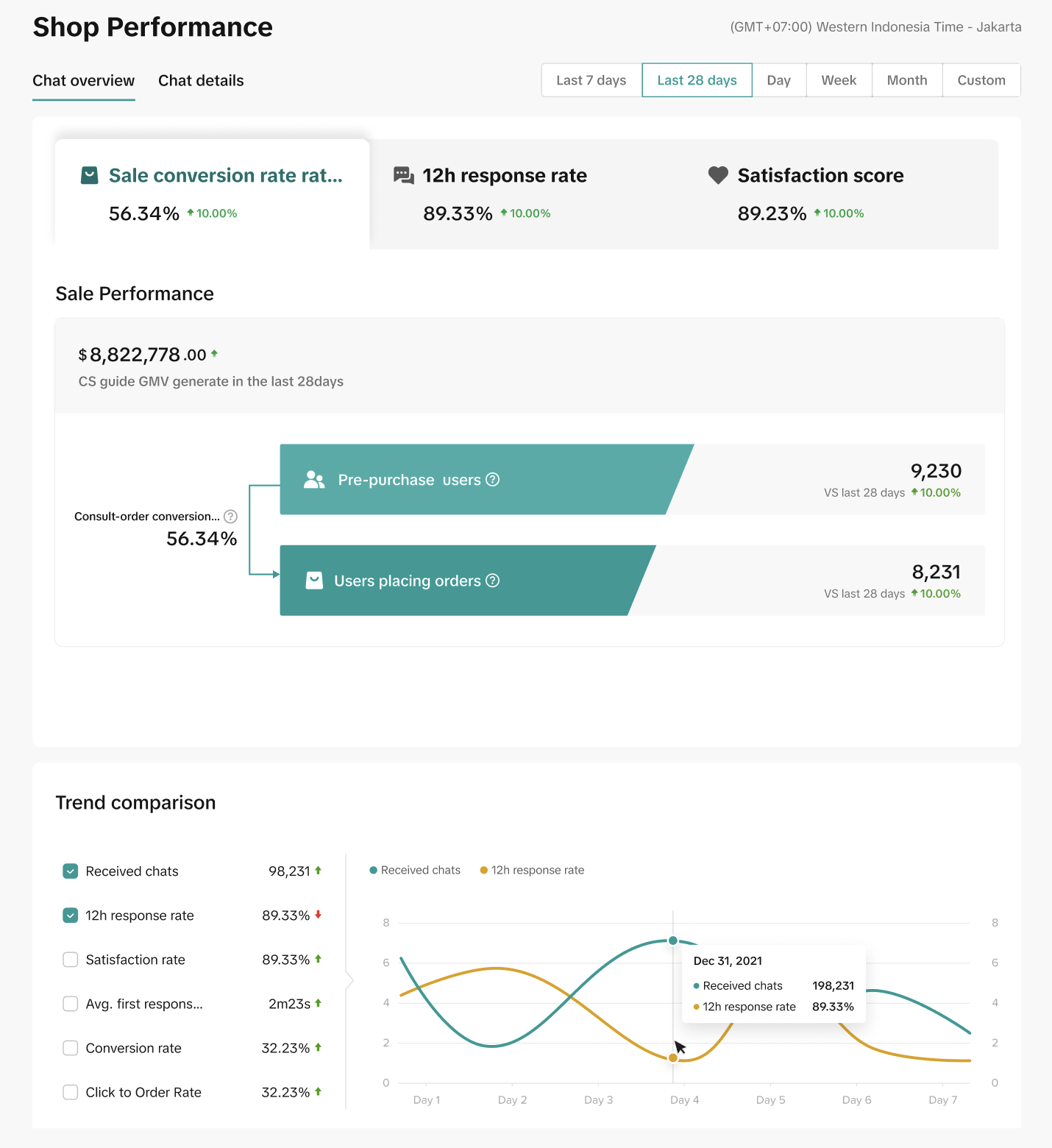Open help icon next to Pre-purchase users

493,480
